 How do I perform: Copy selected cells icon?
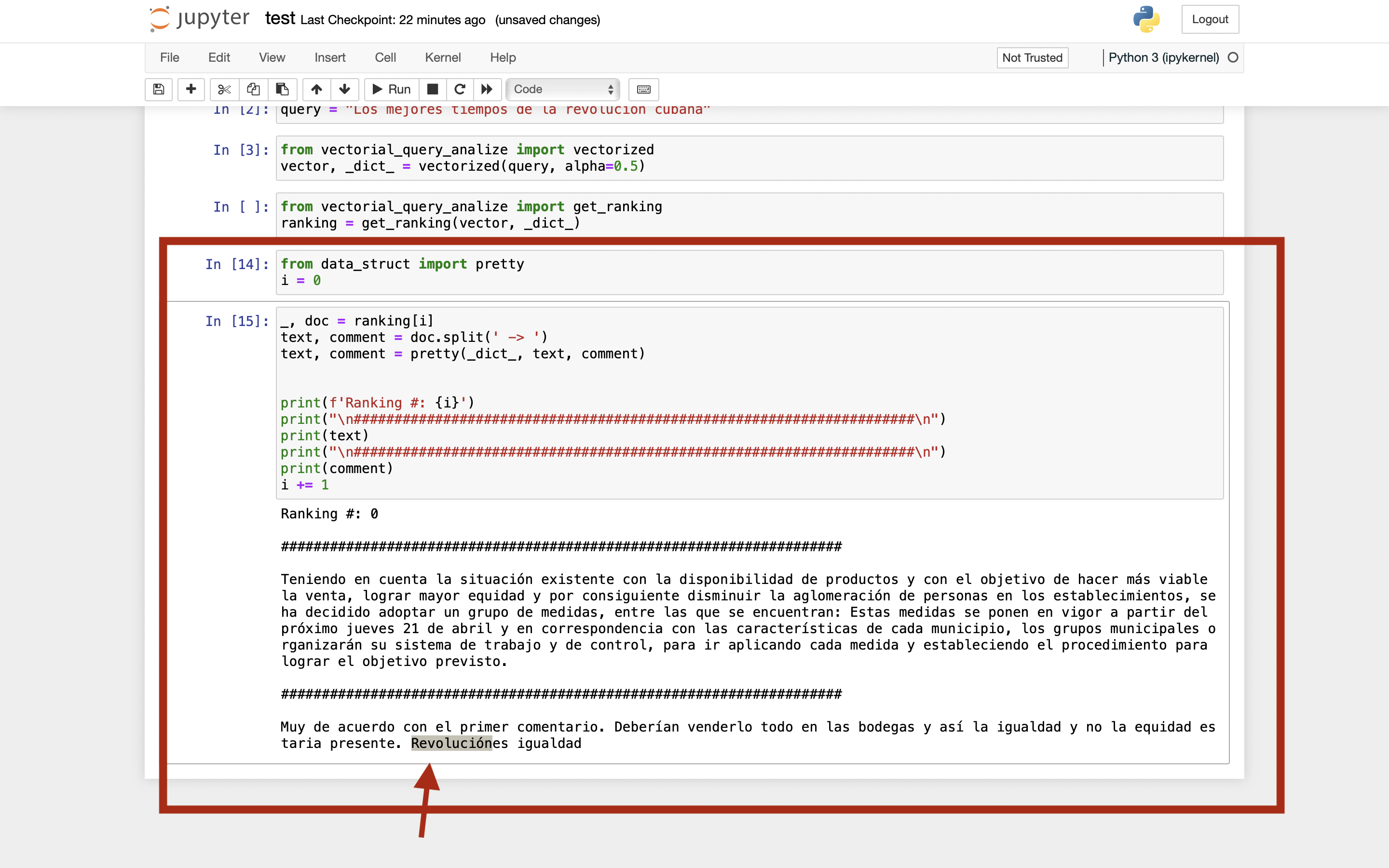pos(253,90)
